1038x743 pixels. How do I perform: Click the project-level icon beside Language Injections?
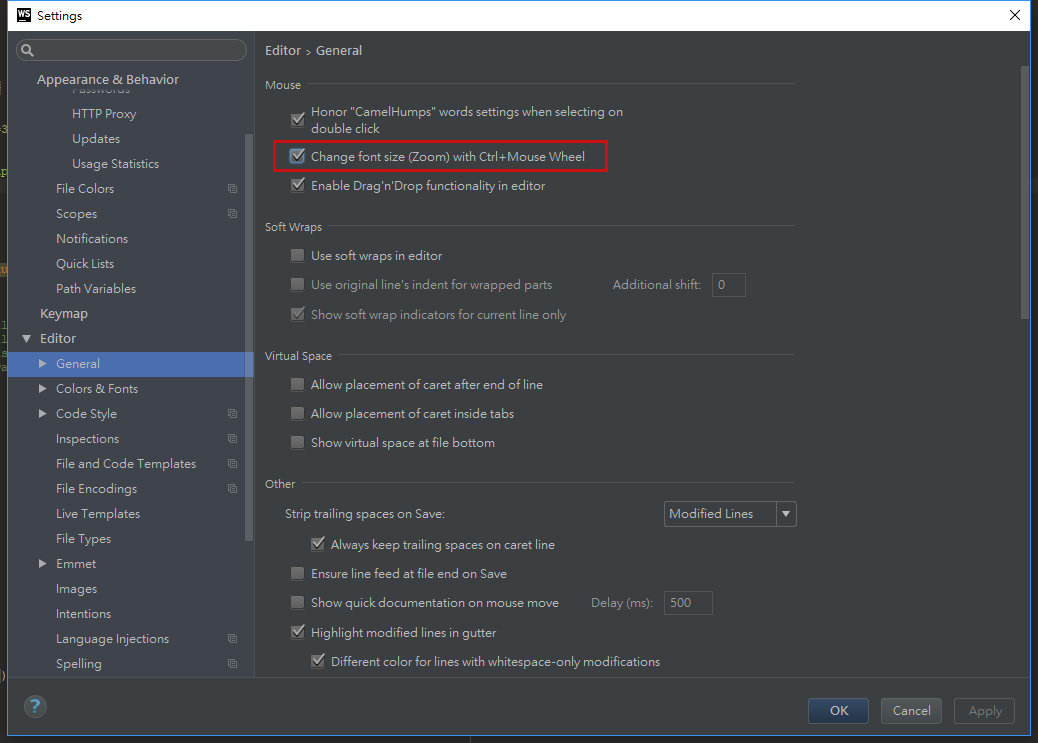coord(232,639)
